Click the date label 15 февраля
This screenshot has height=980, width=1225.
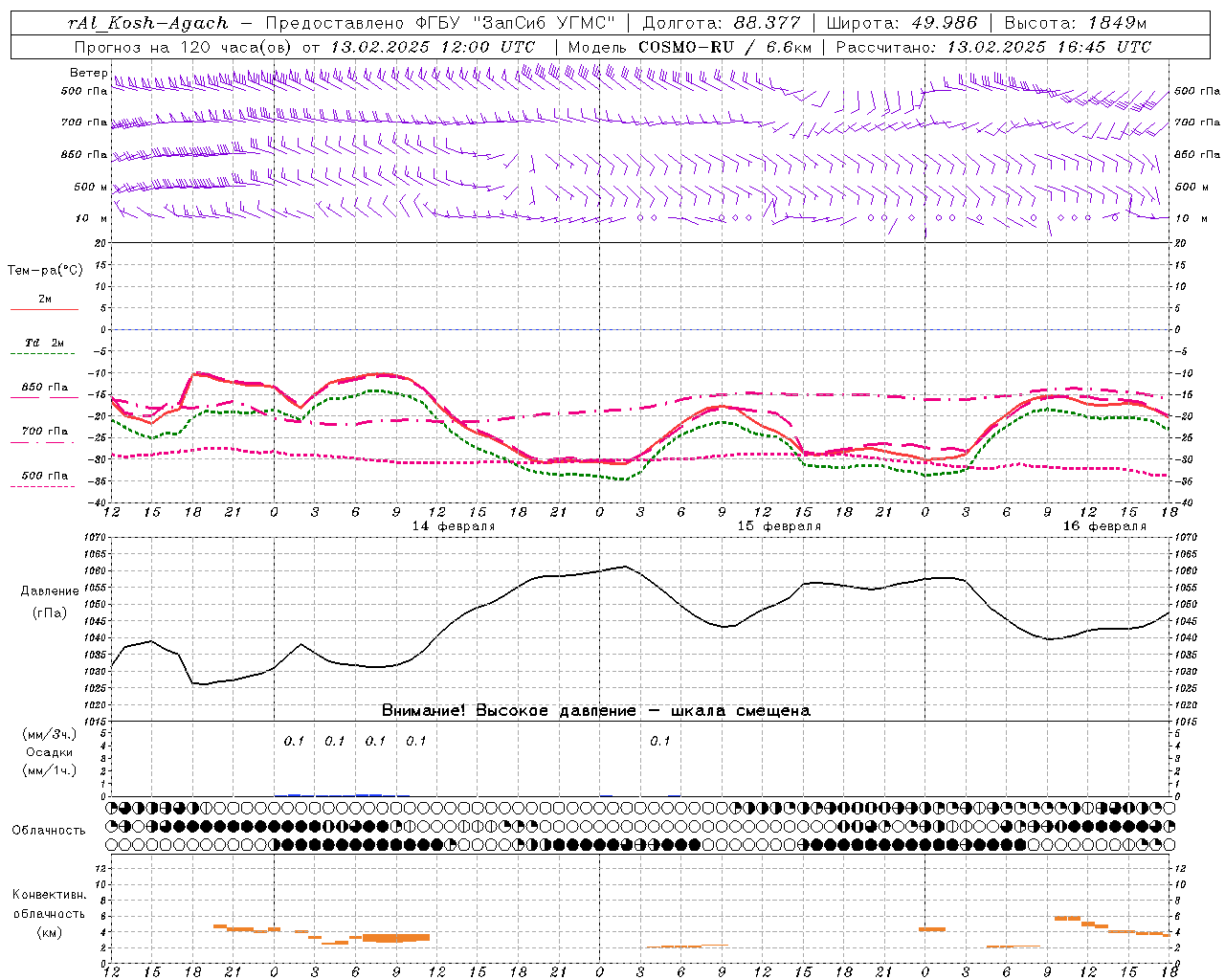(779, 526)
